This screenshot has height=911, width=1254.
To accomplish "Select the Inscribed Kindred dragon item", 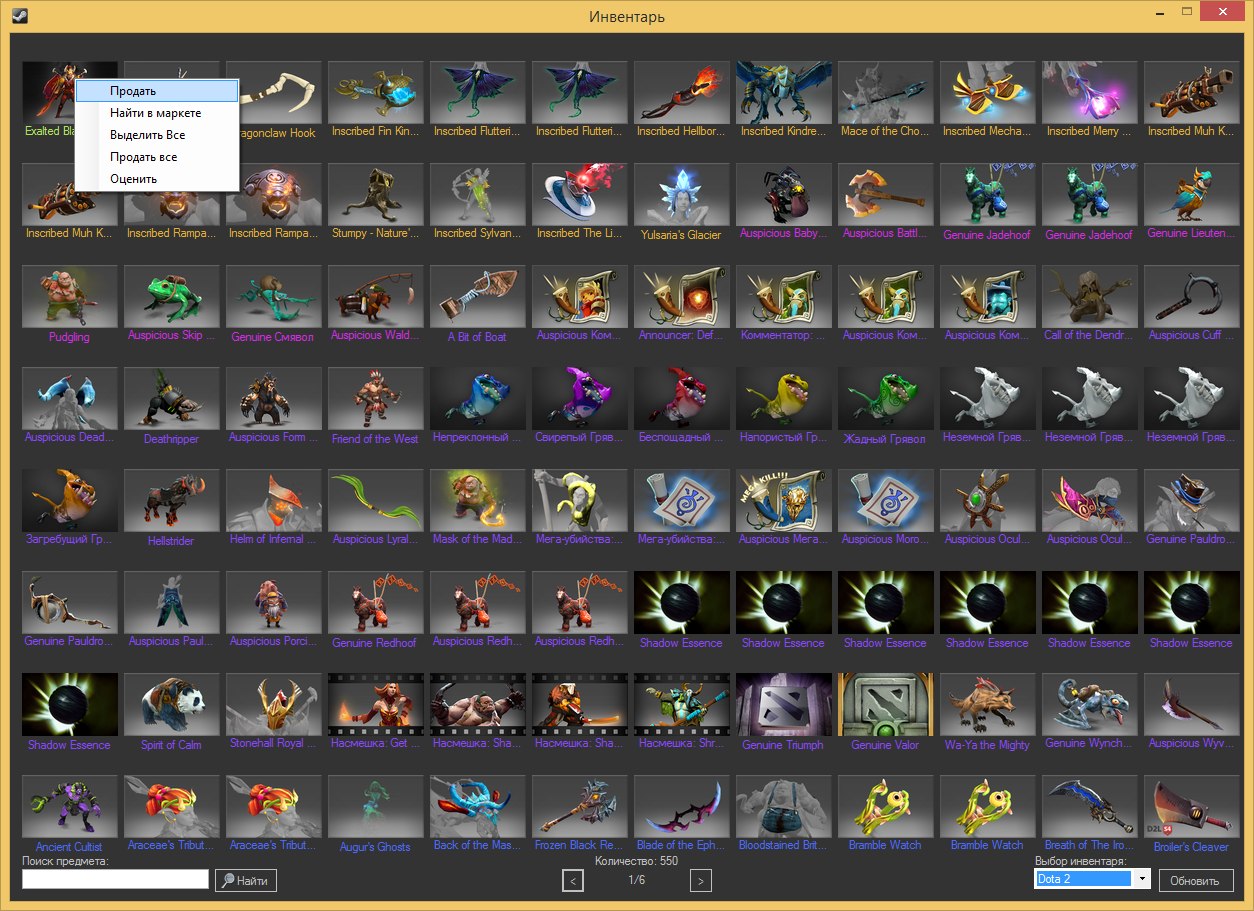I will (784, 93).
